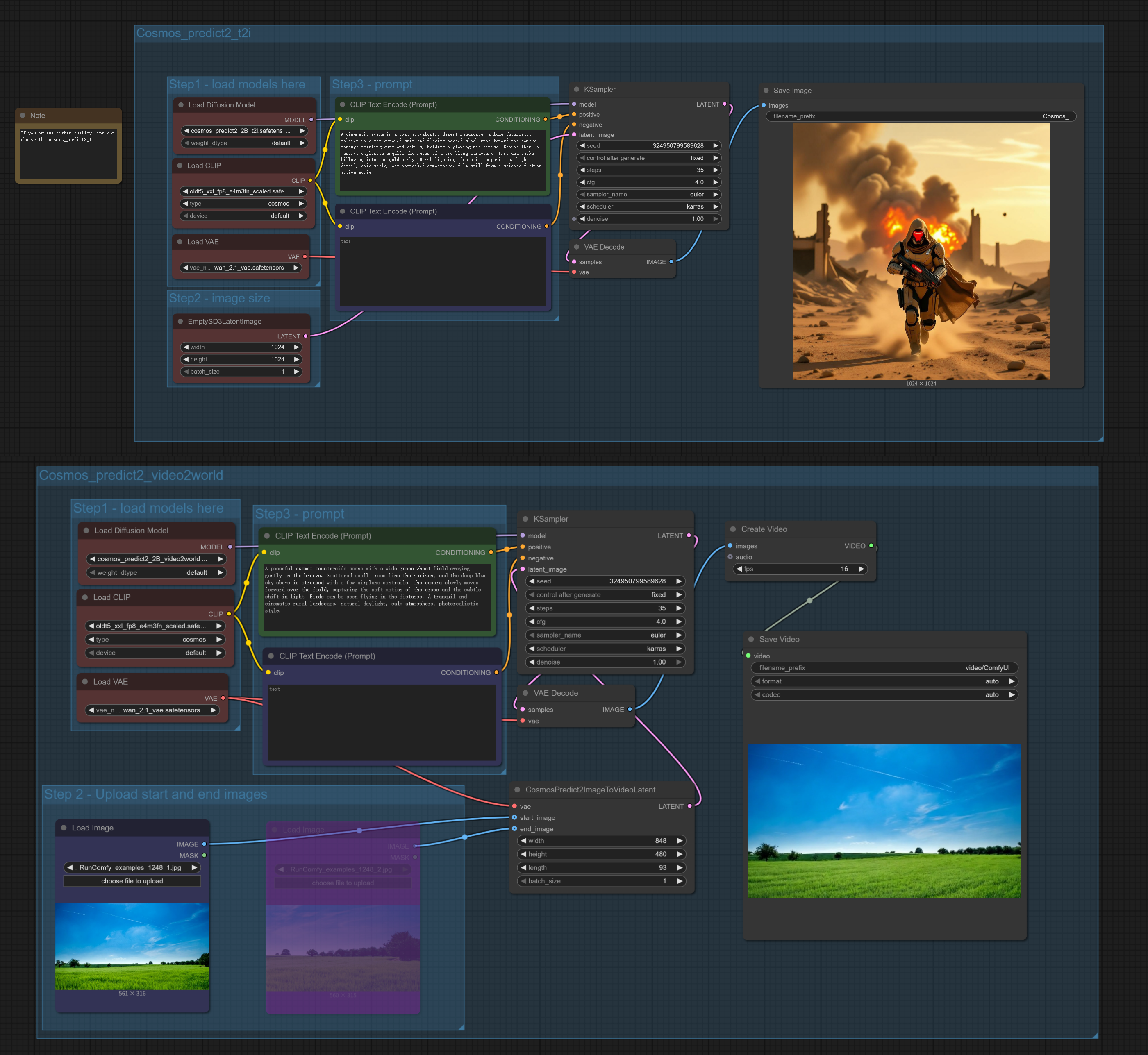Collapse the CosmosPredict2ImageToVideoLatent node title dot
Screen dimensions: 1148x1055
click(517, 790)
